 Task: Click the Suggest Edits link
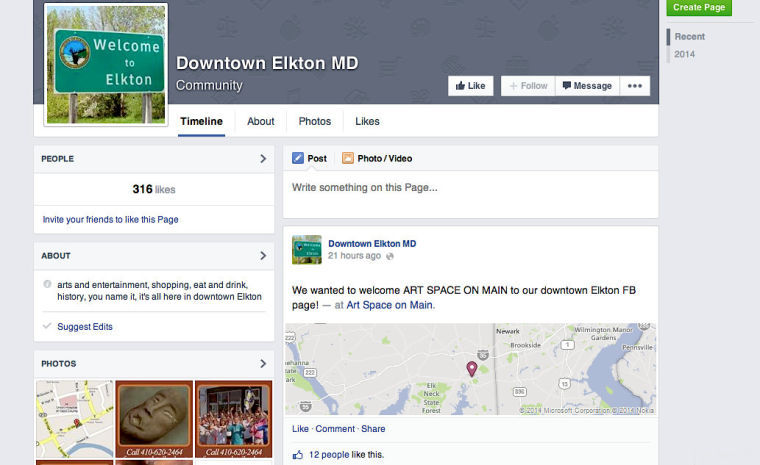(x=85, y=327)
